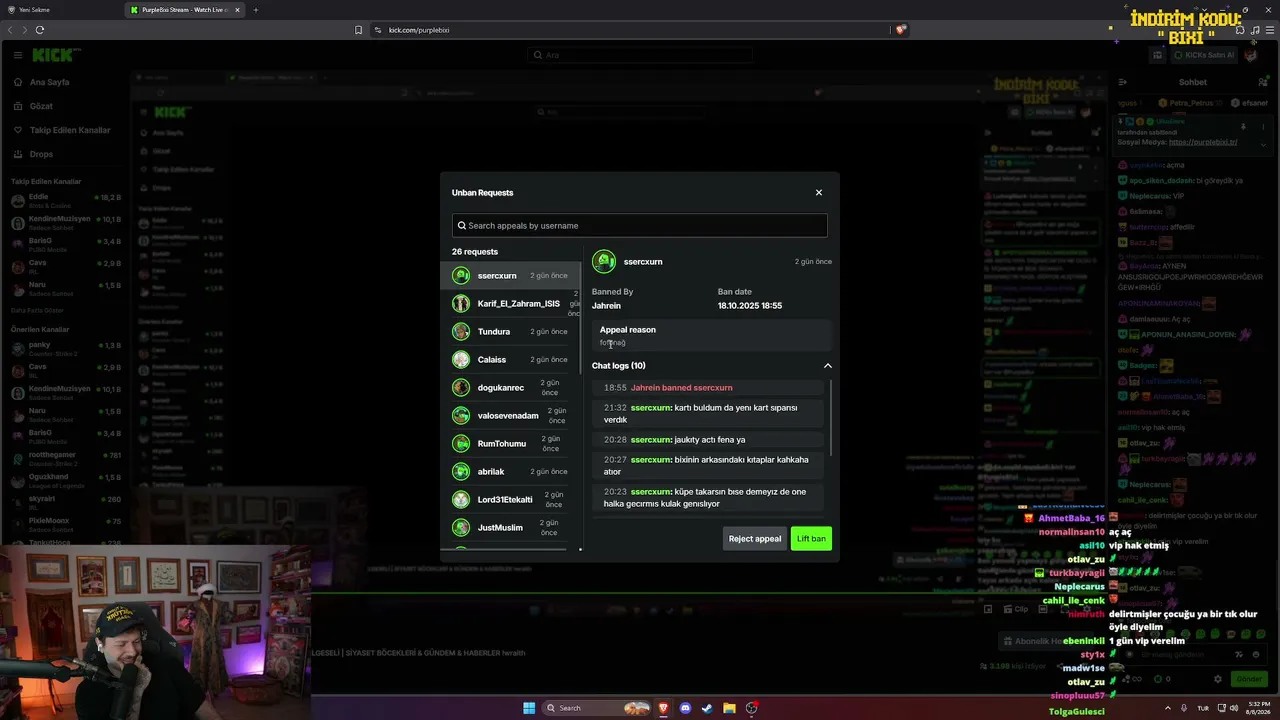
Task: Click the ban date 18.10.2025 18:55
Action: (x=750, y=306)
